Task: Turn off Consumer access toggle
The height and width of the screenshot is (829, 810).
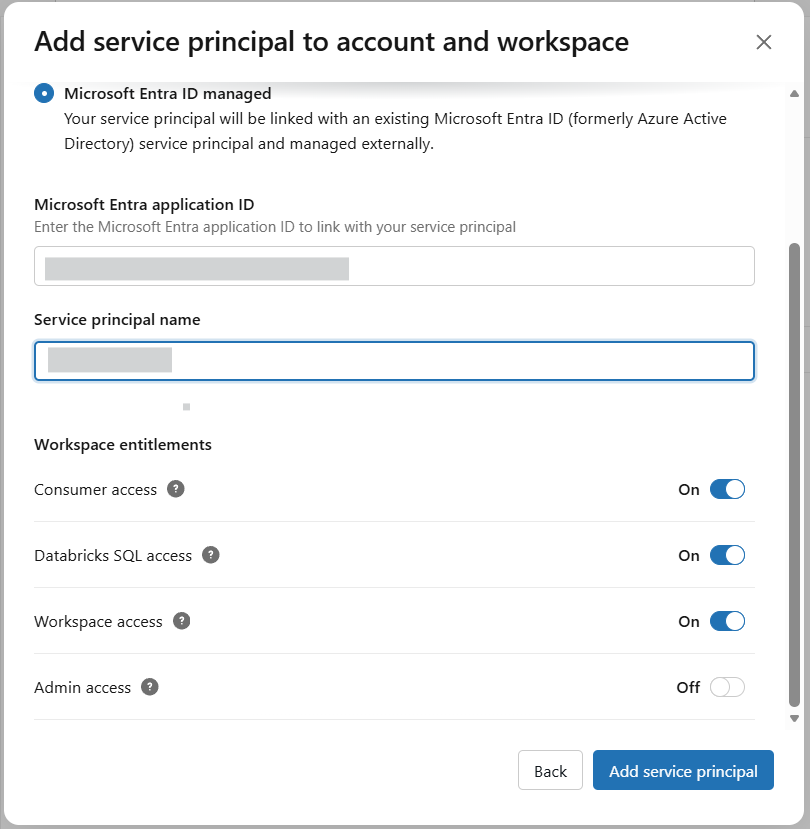Action: pyautogui.click(x=727, y=489)
